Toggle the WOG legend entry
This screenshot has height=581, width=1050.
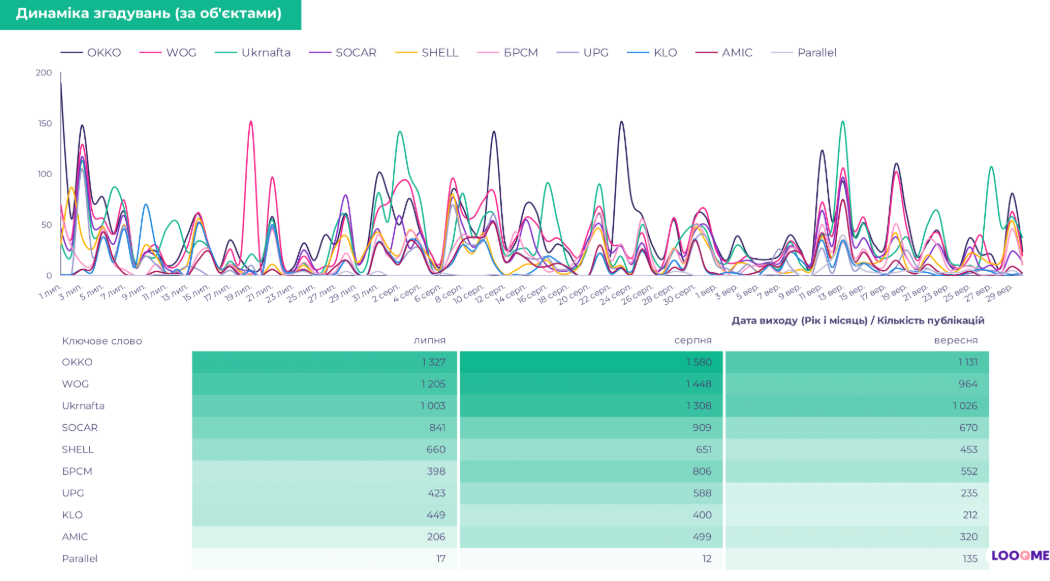(168, 52)
